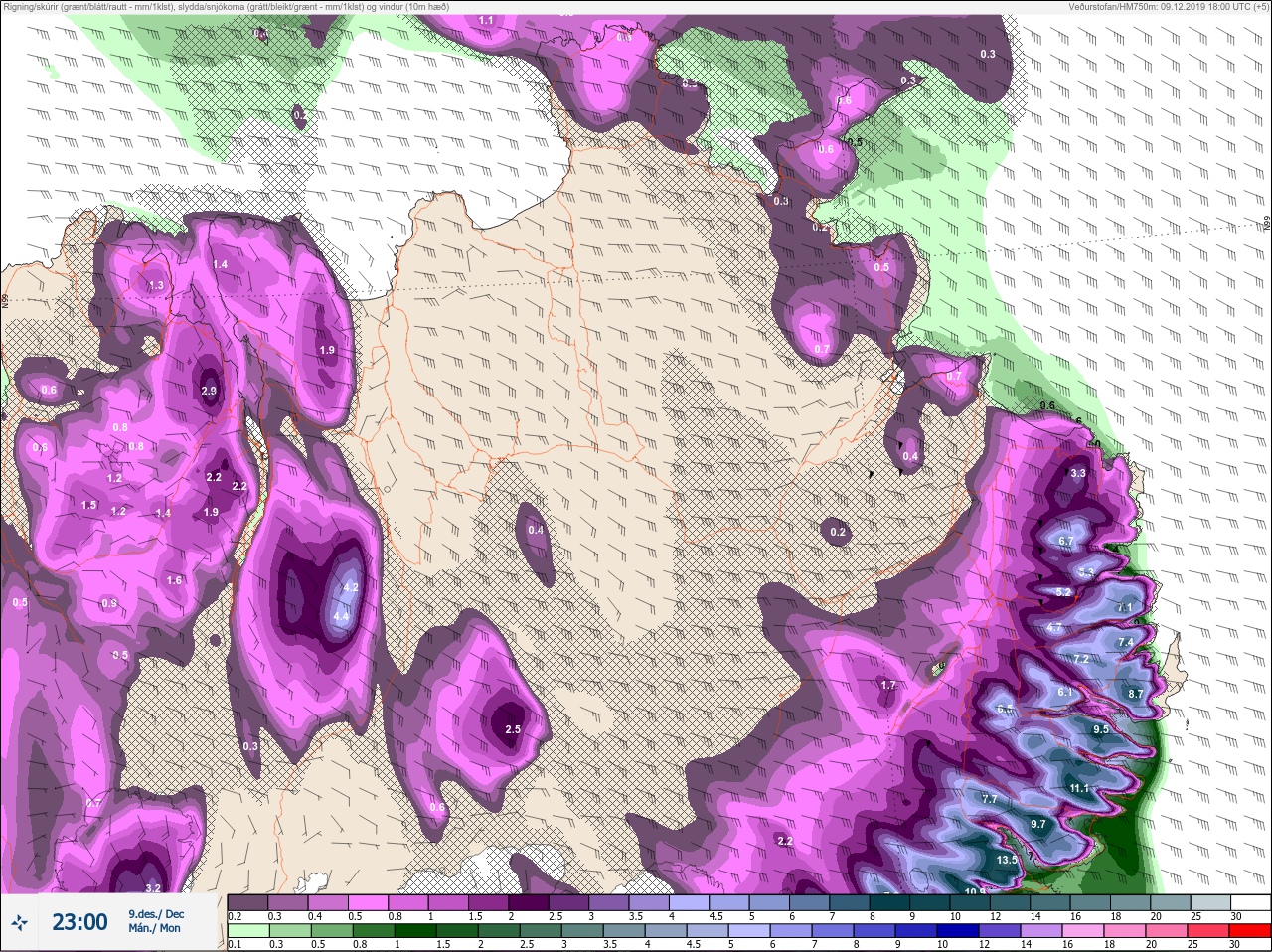1272x952 pixels.
Task: Select the grey-purple 0.2 swatch in the top legend row
Action: 246,902
